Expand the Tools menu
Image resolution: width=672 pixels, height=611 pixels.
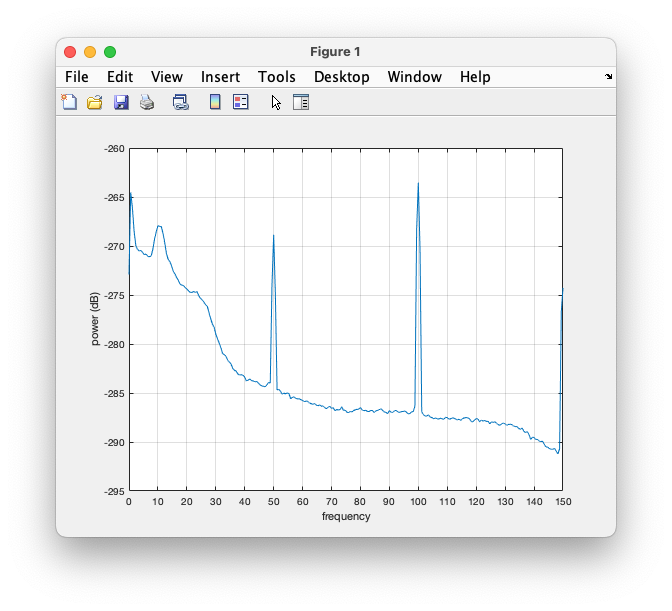(277, 77)
